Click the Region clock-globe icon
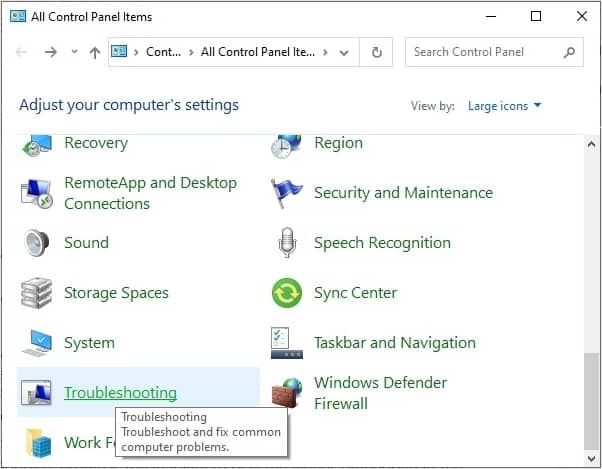The image size is (602, 469). click(x=286, y=146)
